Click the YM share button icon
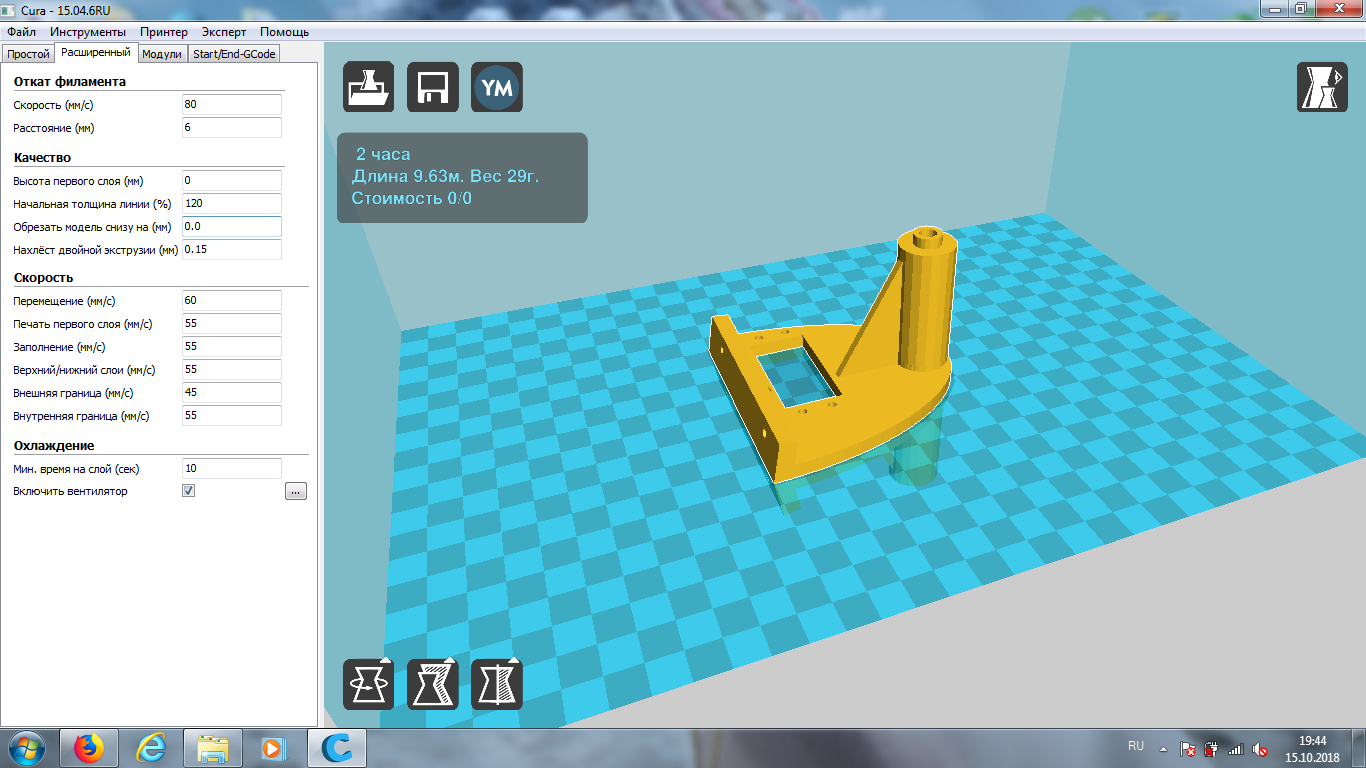Viewport: 1366px width, 768px height. 496,87
